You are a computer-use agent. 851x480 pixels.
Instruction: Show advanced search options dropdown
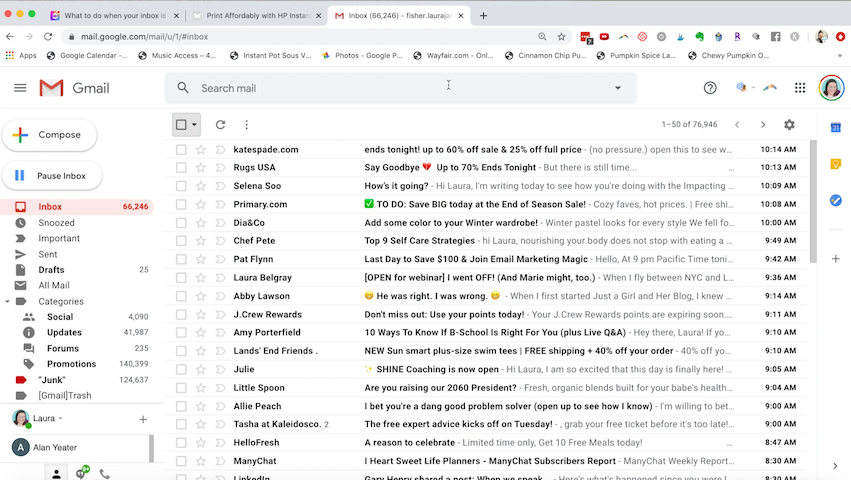[x=618, y=88]
